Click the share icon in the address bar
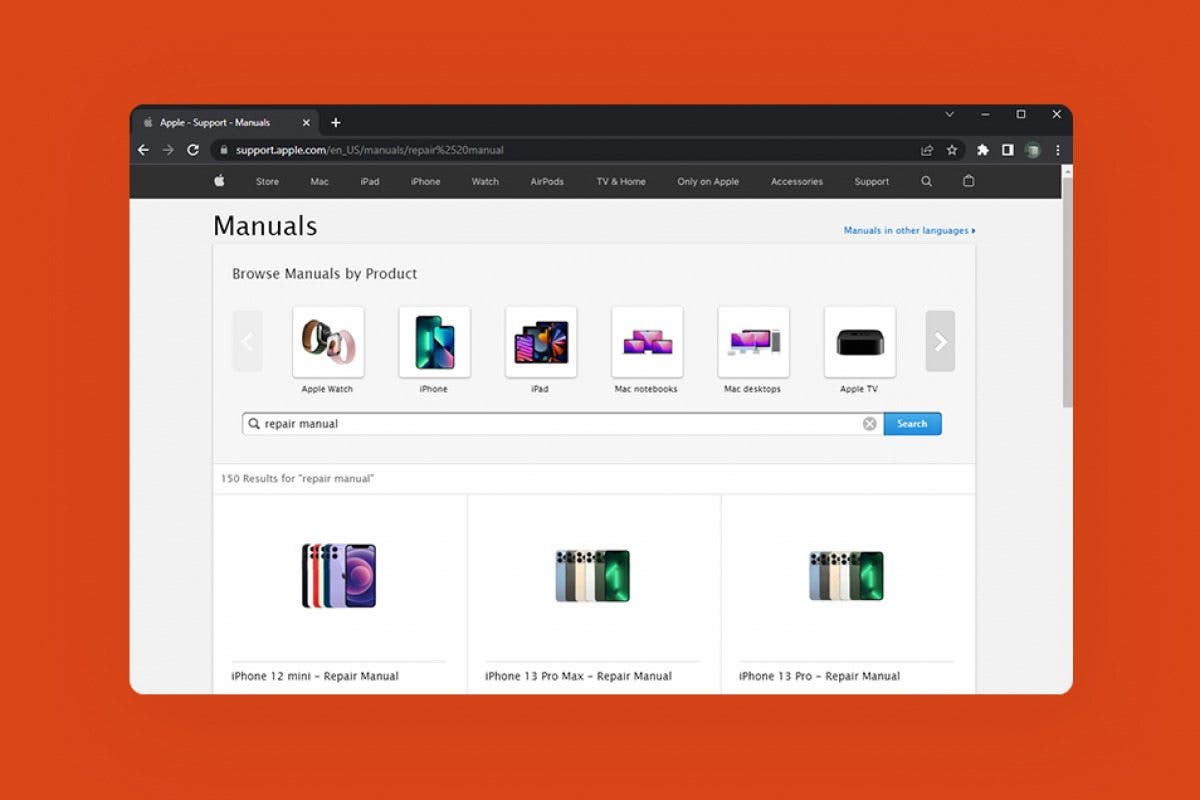This screenshot has width=1200, height=800. [x=926, y=149]
